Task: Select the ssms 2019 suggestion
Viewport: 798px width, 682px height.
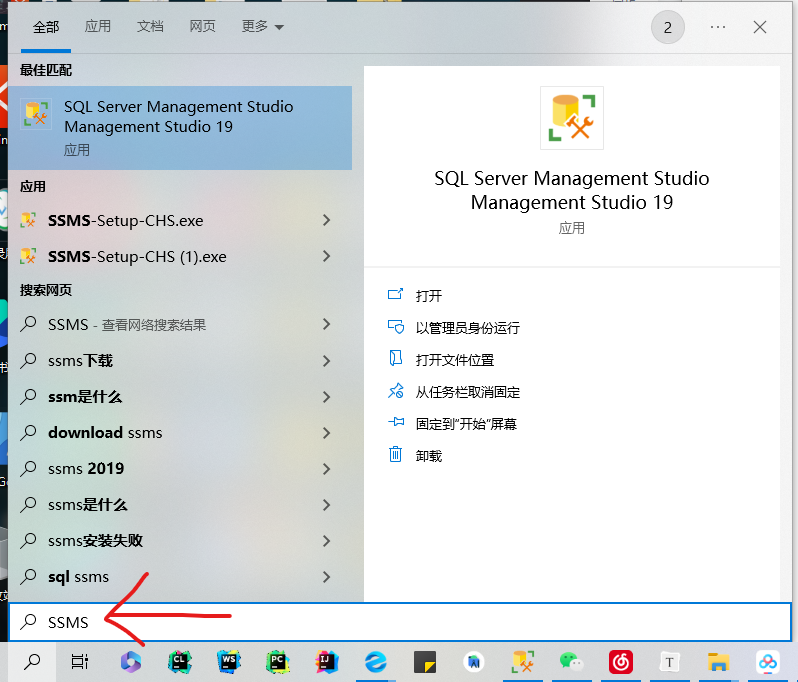Action: pyautogui.click(x=180, y=469)
